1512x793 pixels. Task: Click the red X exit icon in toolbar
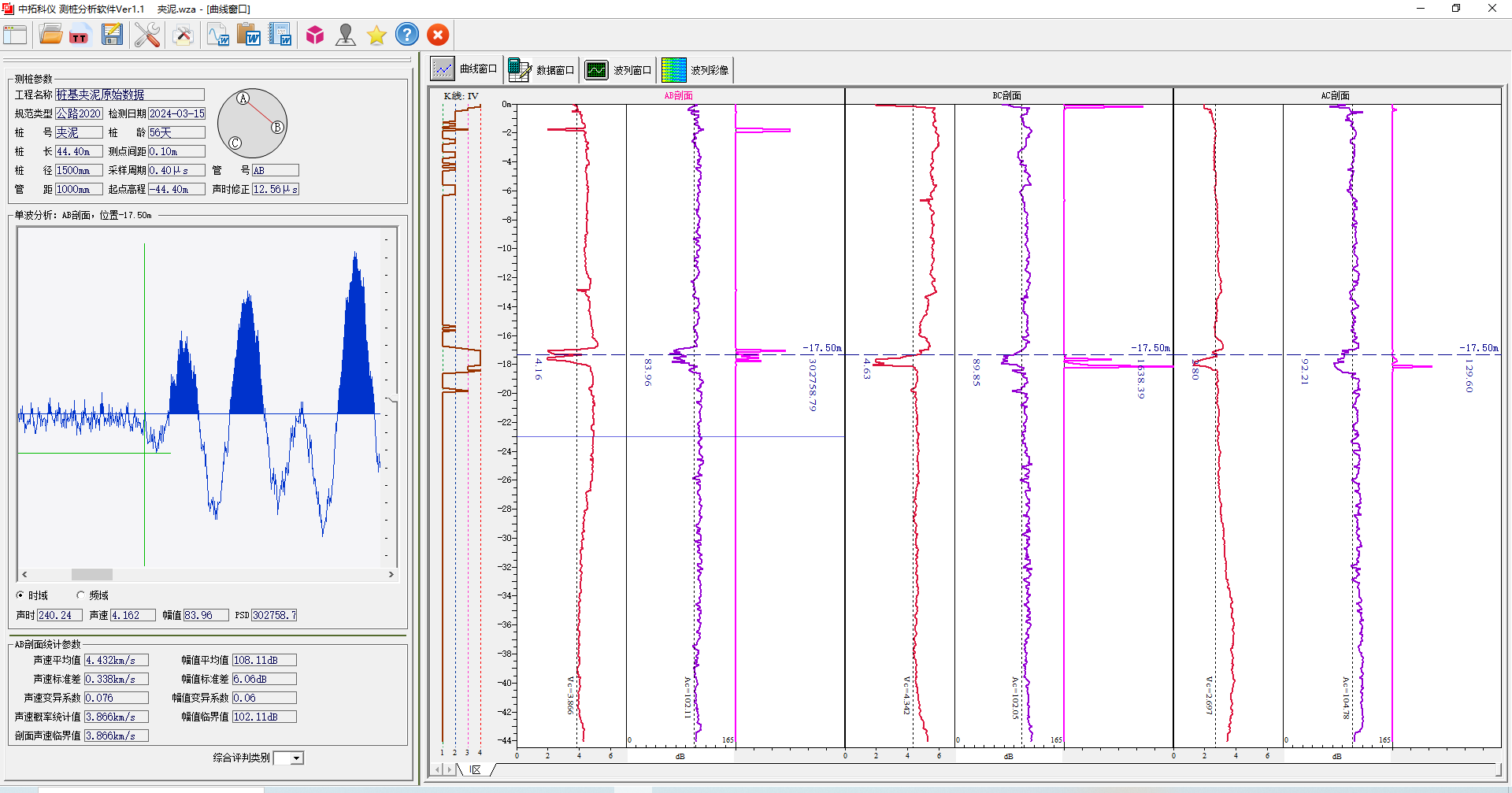438,35
